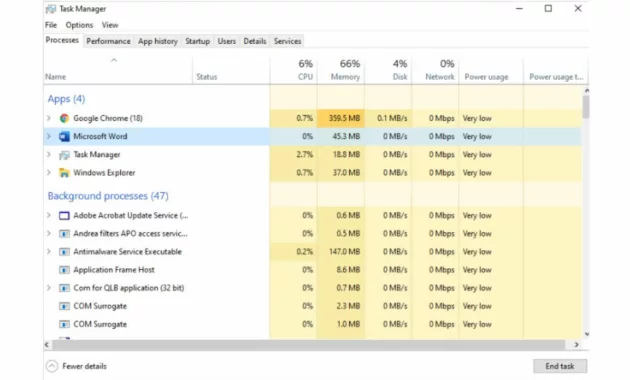Click the horizontal scrollbar thumb
This screenshot has height=380, width=630.
309,345
